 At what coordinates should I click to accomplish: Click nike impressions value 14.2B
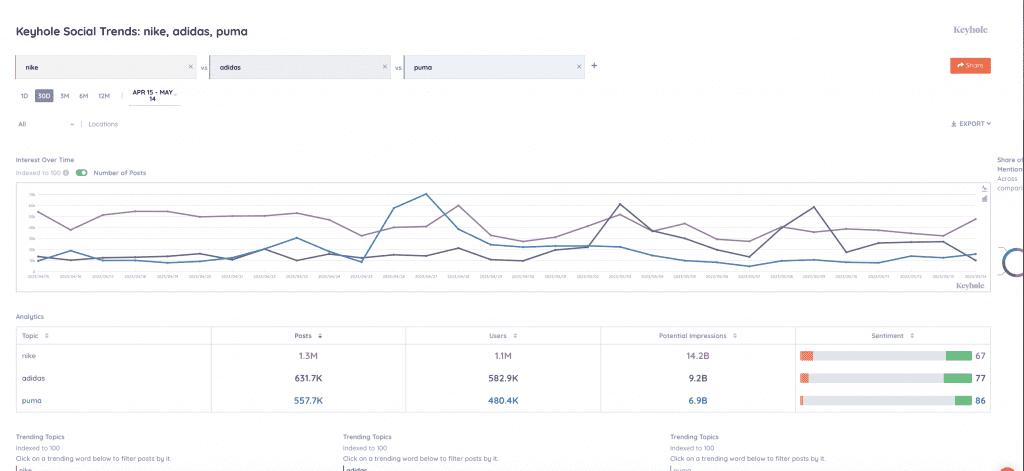pyautogui.click(x=697, y=356)
